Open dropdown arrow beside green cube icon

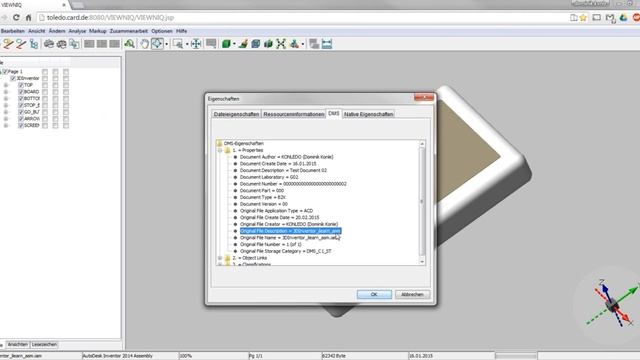coord(234,44)
